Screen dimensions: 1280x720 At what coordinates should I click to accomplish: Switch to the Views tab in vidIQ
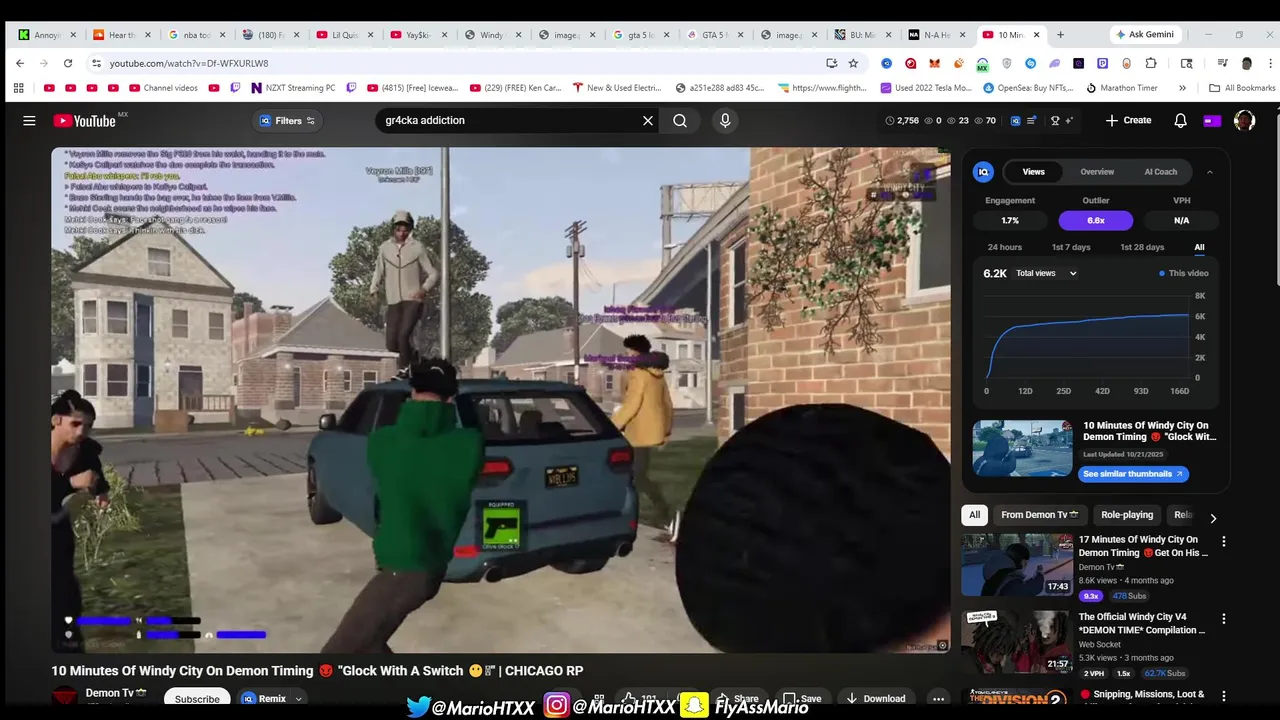pyautogui.click(x=1033, y=172)
